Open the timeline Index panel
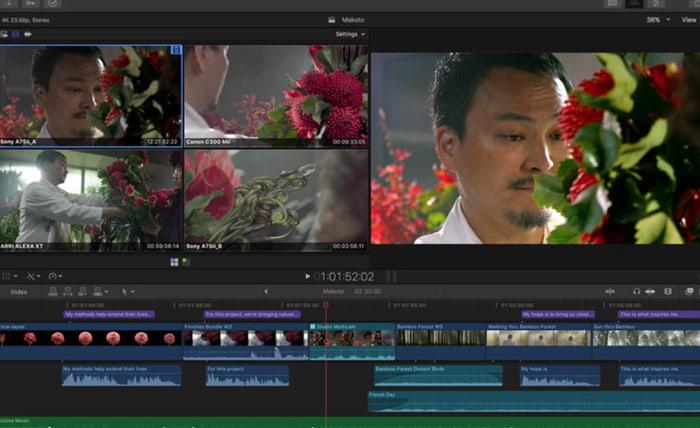700x428 pixels. point(19,291)
